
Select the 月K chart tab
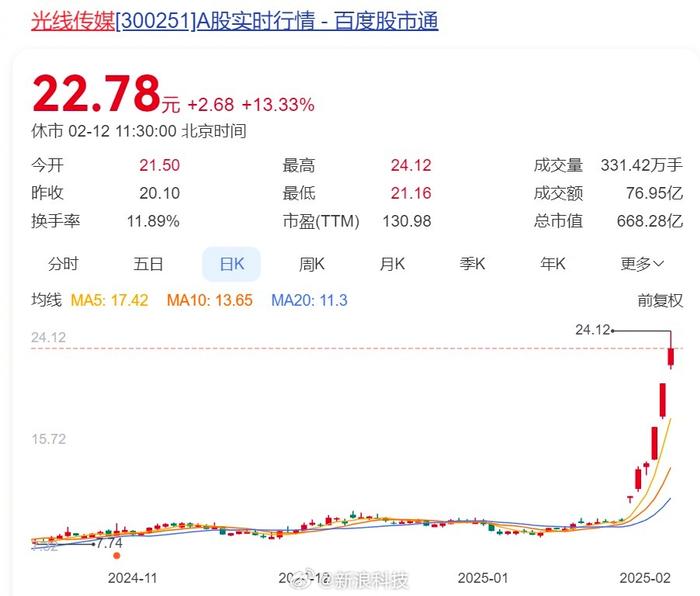(x=392, y=264)
